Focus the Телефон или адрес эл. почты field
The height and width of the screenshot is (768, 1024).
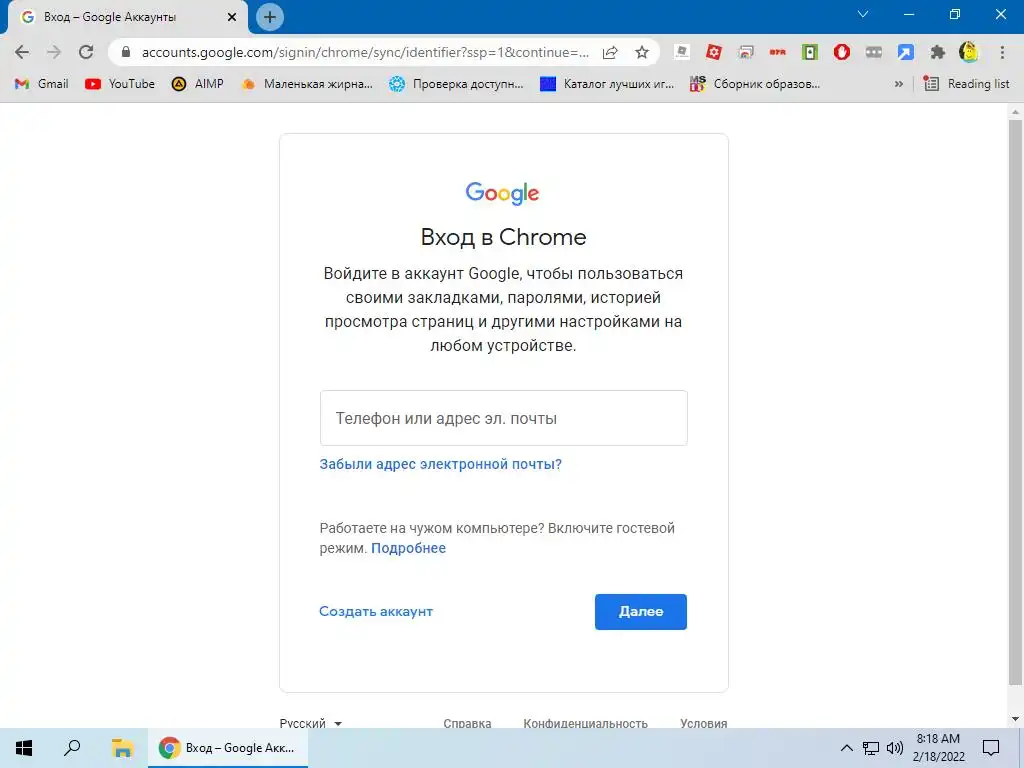[x=504, y=418]
